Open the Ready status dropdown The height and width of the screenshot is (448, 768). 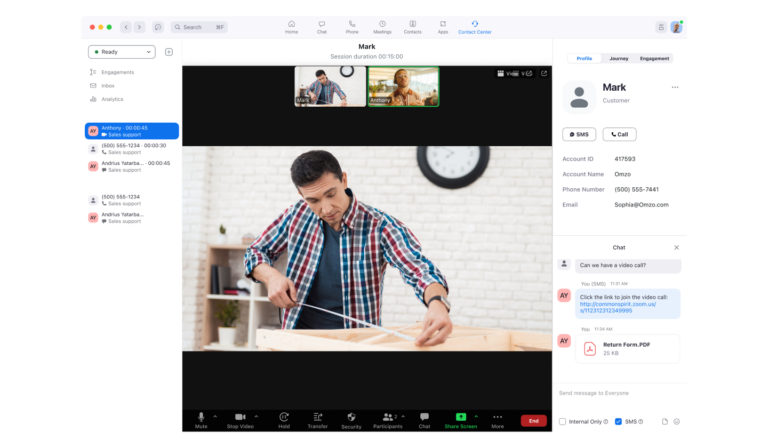click(122, 52)
